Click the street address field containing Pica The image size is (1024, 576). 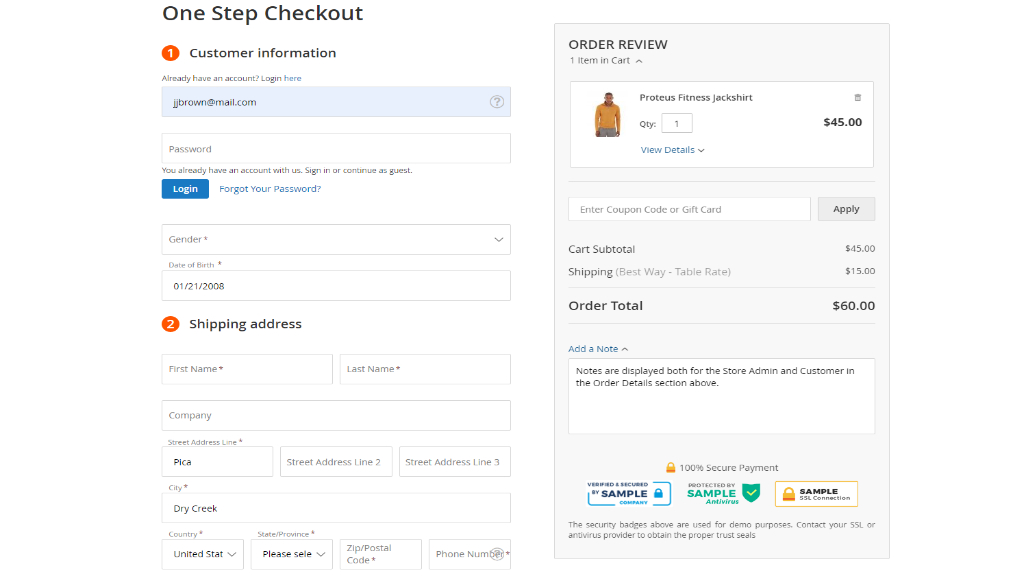[x=217, y=462]
